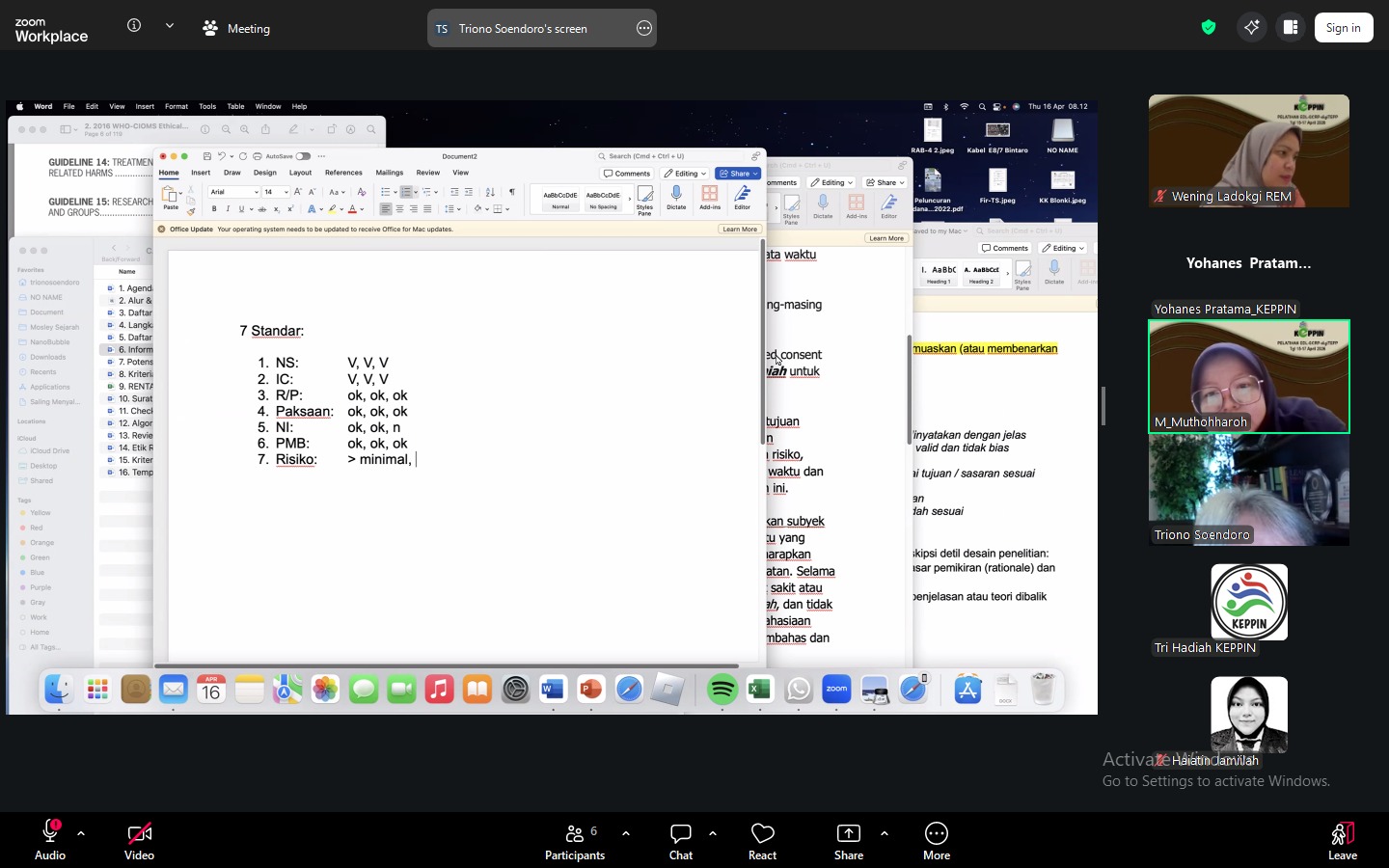Open the More options menu
Screen dimensions: 1389x868
[936, 834]
